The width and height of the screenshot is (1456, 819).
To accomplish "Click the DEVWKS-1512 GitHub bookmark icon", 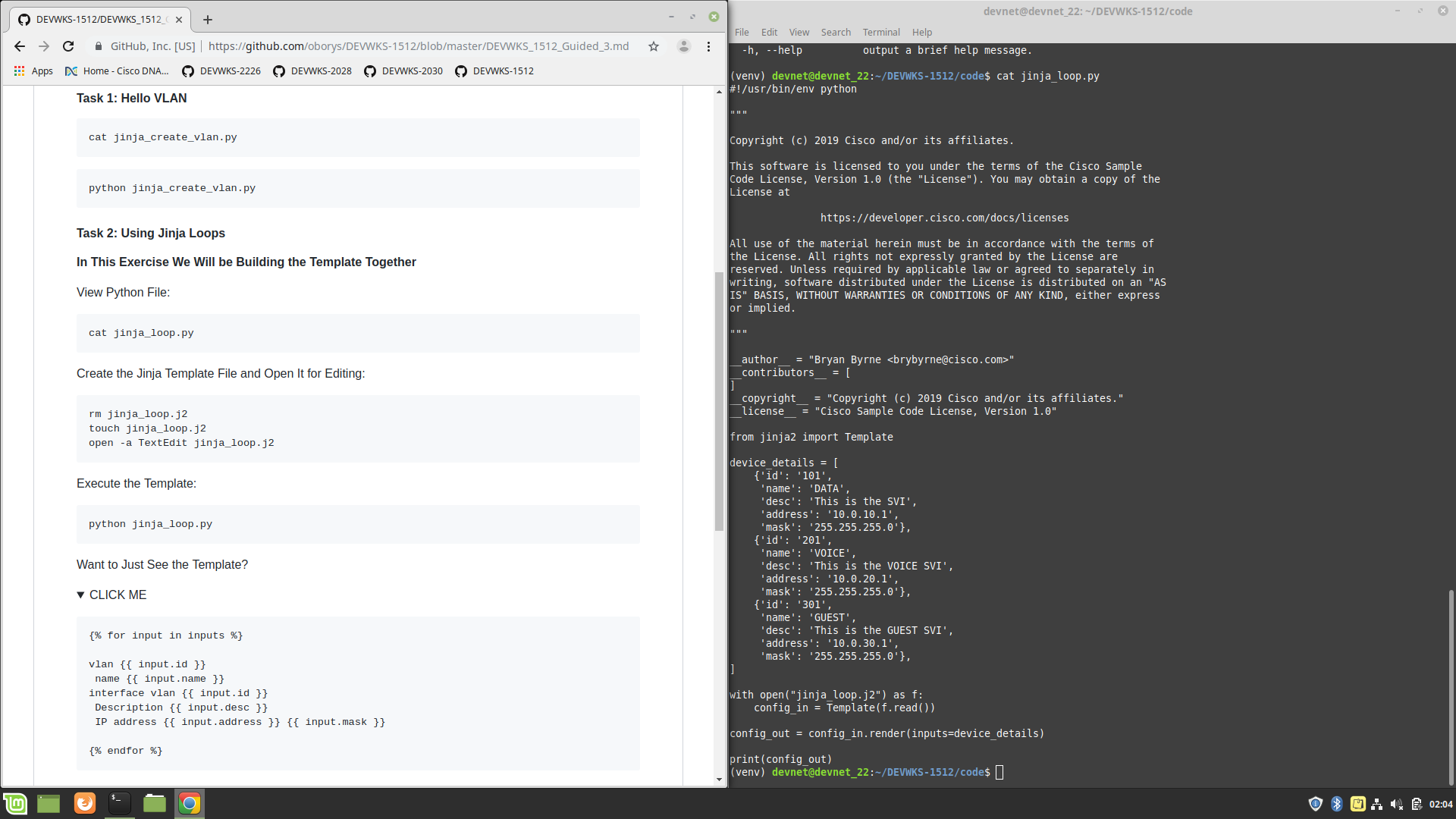I will (x=463, y=70).
